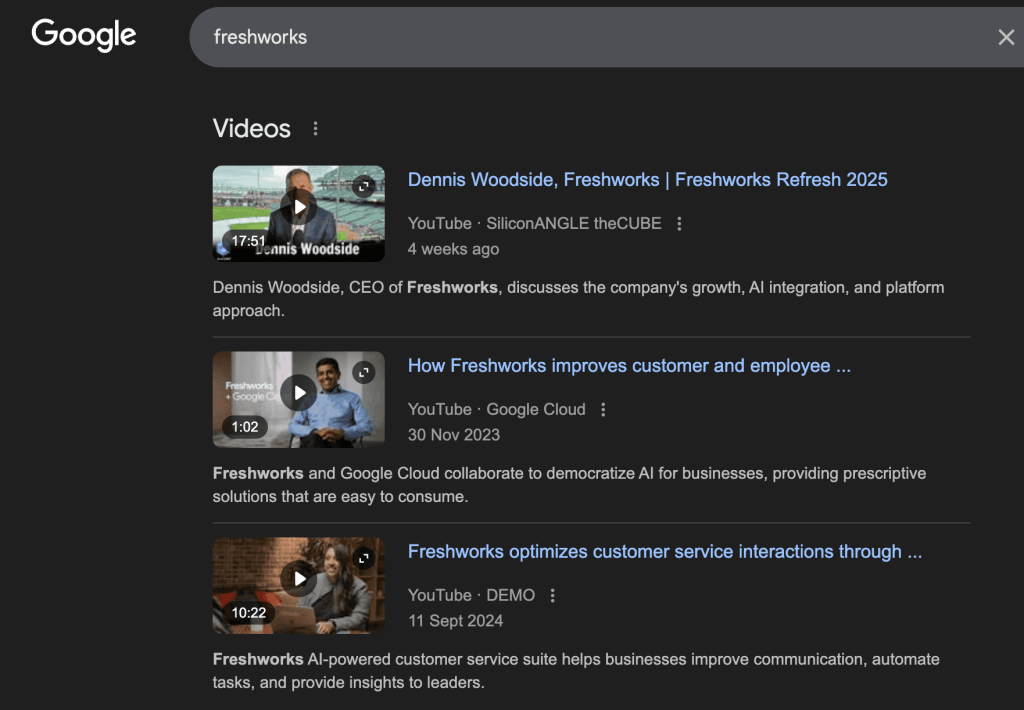The image size is (1024, 710).
Task: Open Freshworks optimizes customer service interactions link
Action: coord(664,552)
